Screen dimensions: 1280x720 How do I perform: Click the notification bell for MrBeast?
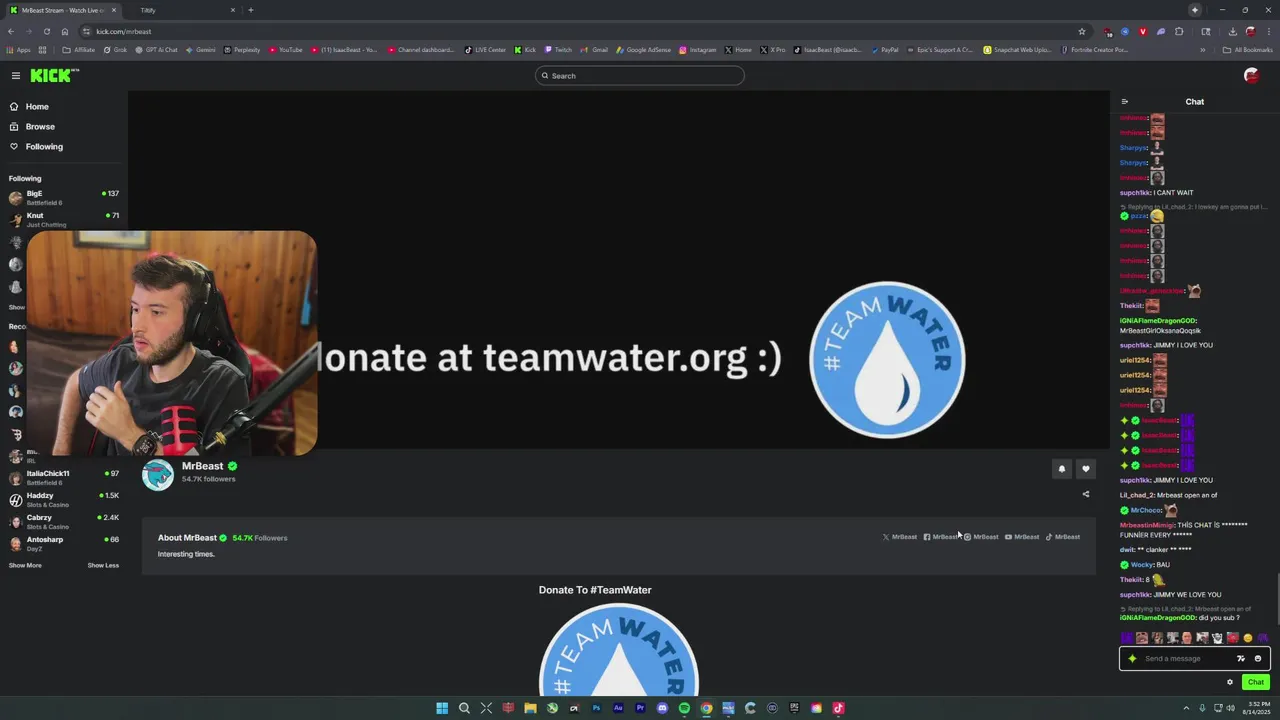point(1062,468)
